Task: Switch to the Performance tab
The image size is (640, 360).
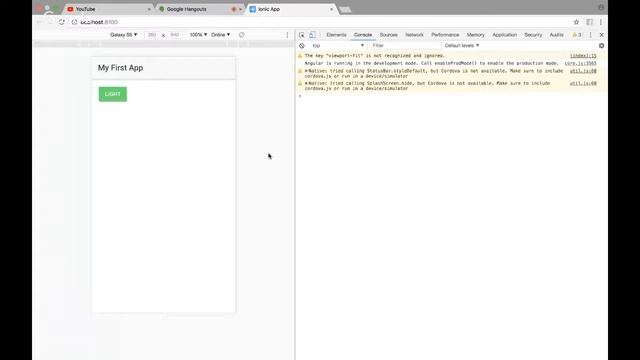Action: click(x=445, y=35)
